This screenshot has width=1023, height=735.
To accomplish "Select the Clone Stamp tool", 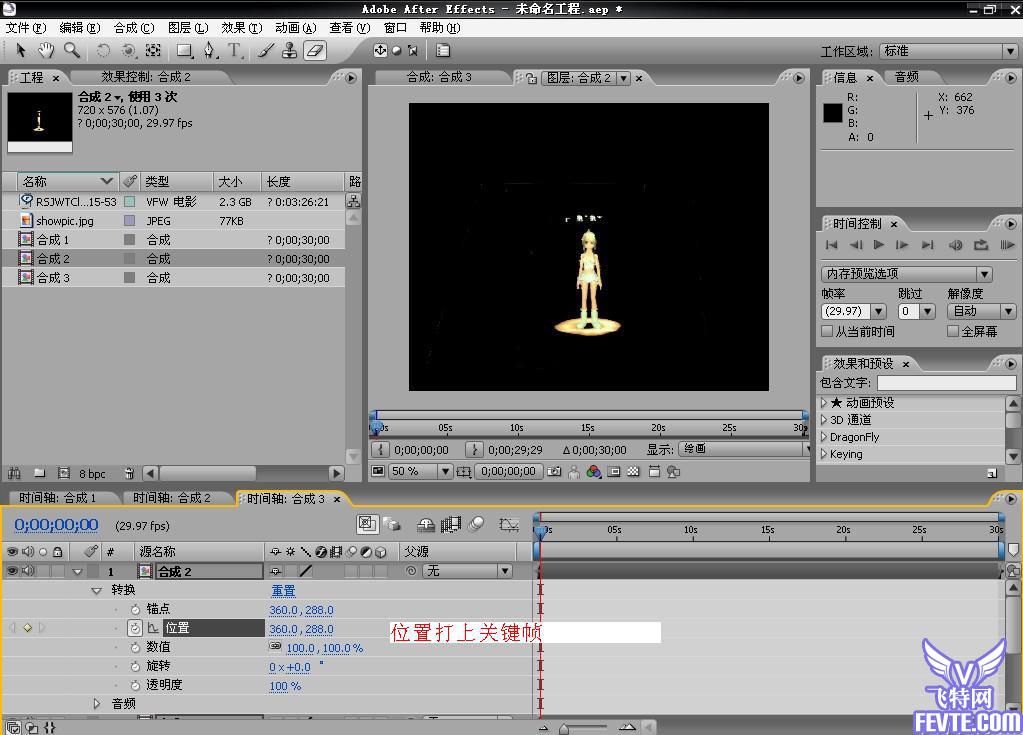I will (x=290, y=51).
